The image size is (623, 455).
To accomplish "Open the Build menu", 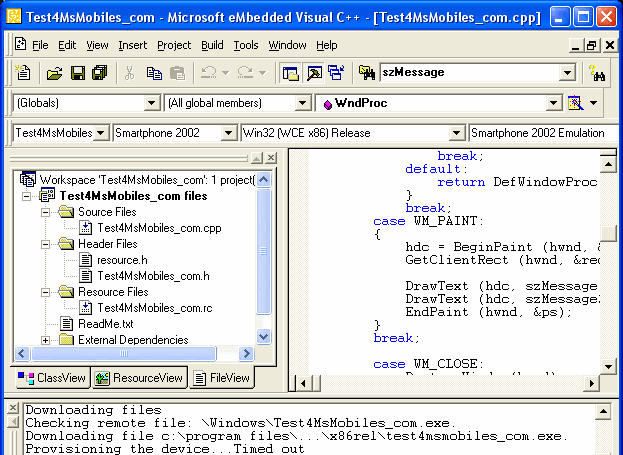I will 212,45.
